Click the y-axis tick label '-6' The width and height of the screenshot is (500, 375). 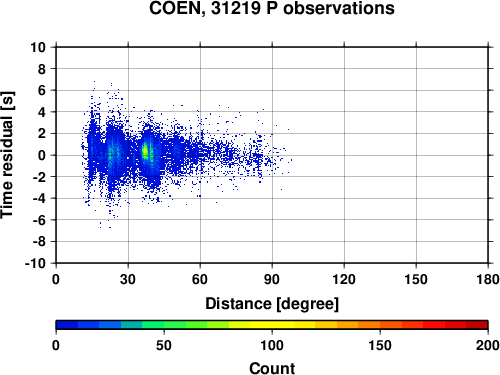(x=39, y=220)
